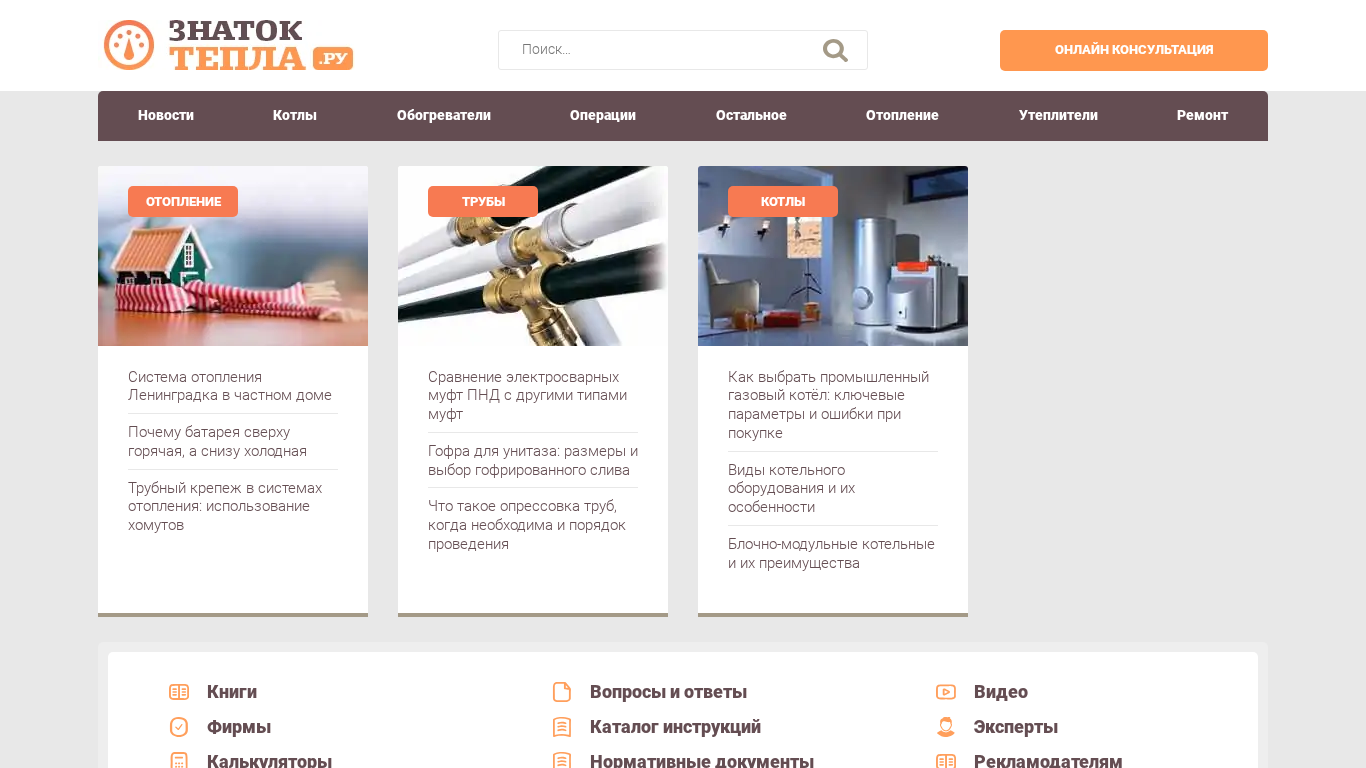Click the Знаток Тепла thermometer logo icon

tap(129, 45)
